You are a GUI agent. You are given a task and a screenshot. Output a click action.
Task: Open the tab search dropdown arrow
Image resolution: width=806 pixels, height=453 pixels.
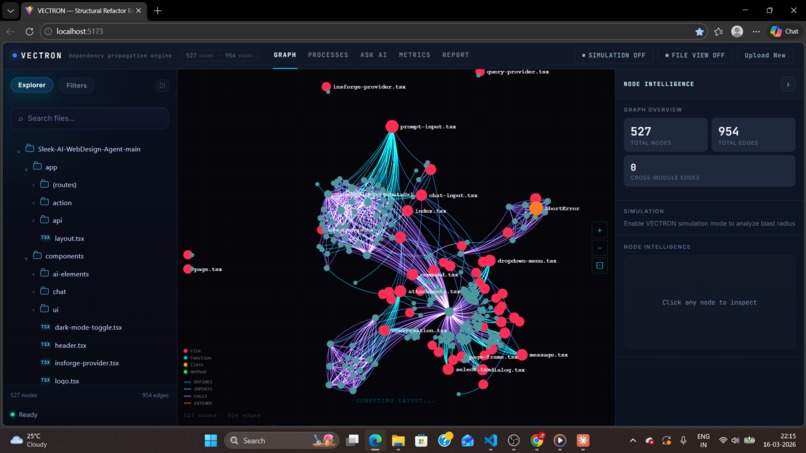click(10, 10)
